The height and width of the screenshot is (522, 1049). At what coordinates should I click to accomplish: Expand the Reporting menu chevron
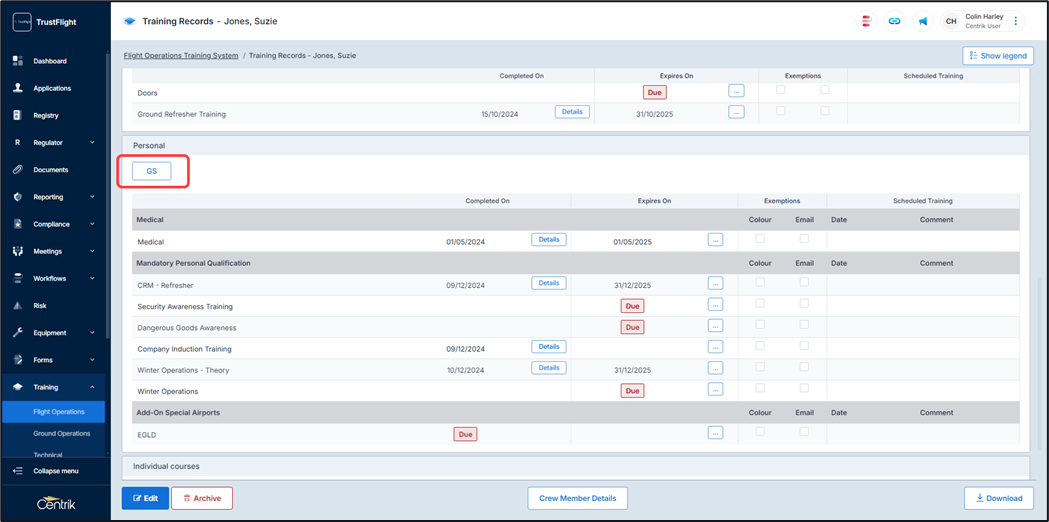[92, 197]
